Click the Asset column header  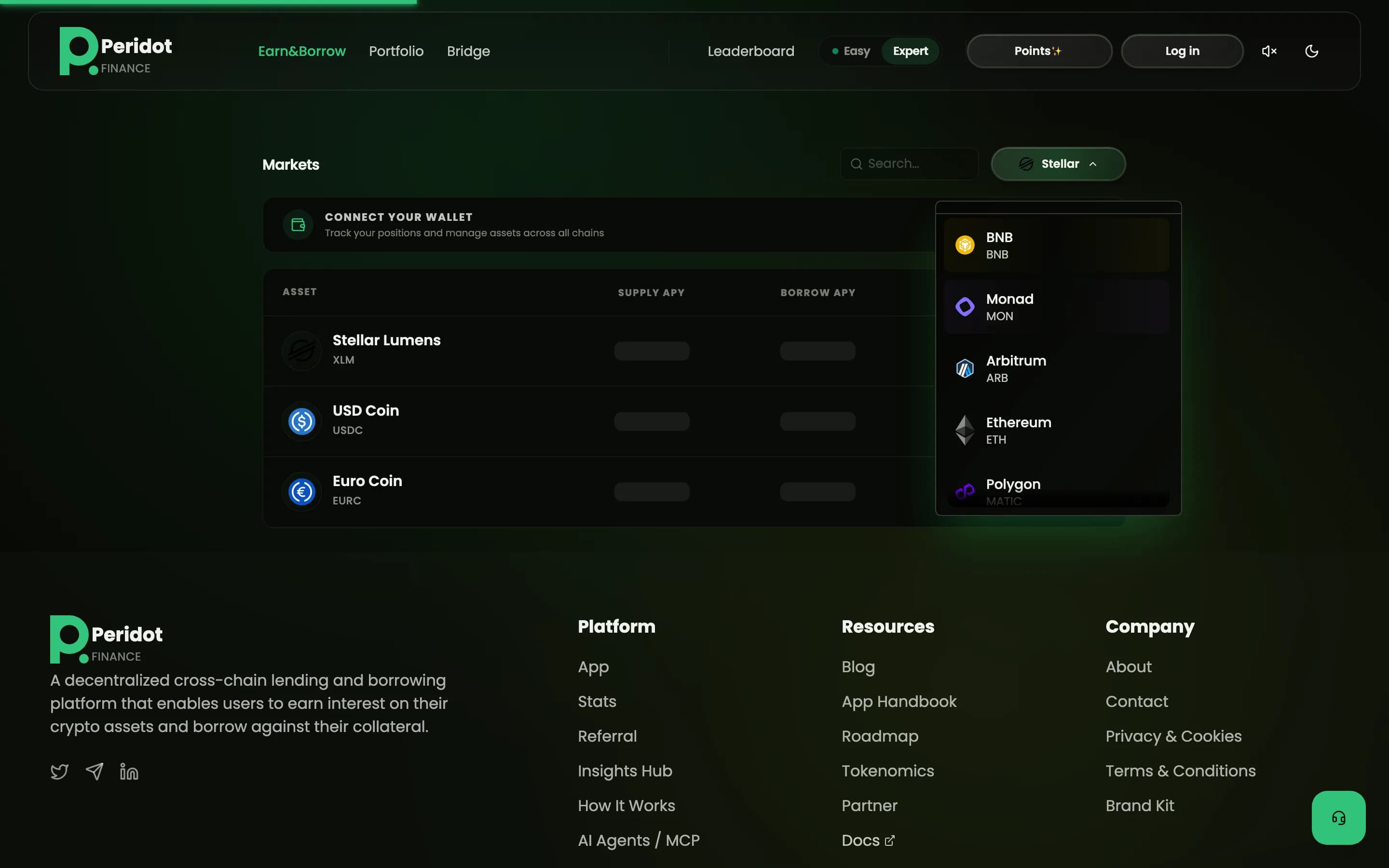pyautogui.click(x=300, y=292)
